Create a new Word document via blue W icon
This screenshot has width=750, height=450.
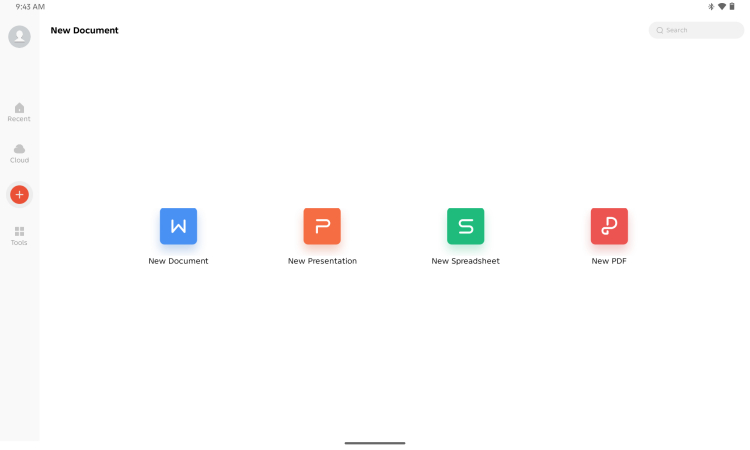(x=178, y=226)
